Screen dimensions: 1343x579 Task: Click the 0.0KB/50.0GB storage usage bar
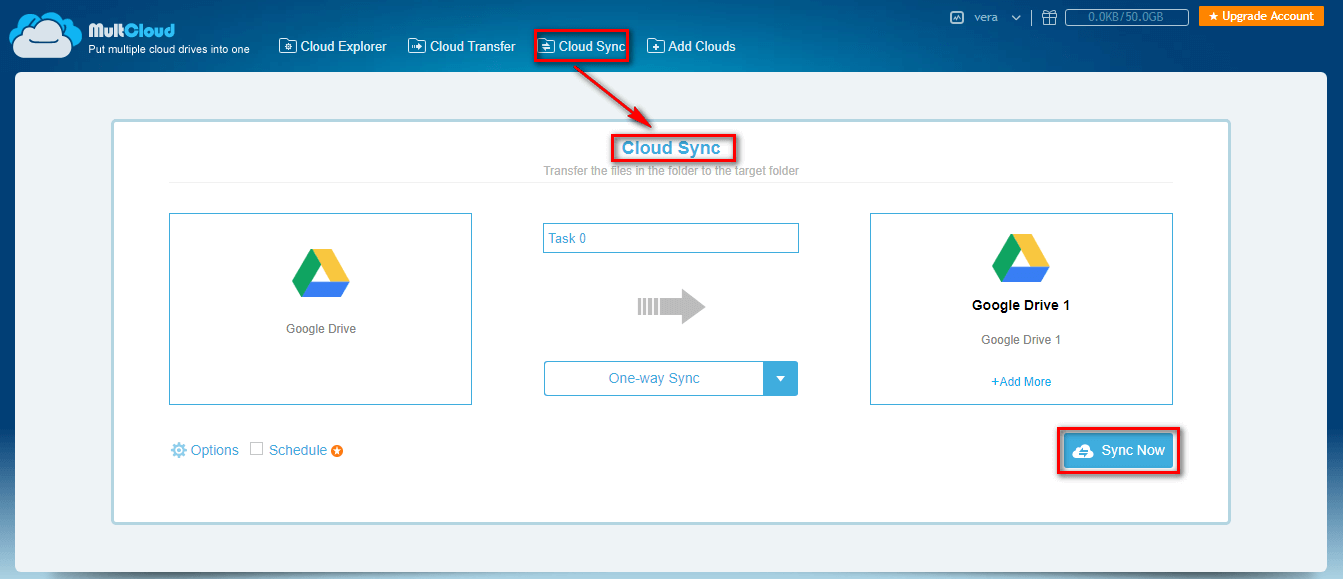[1126, 17]
